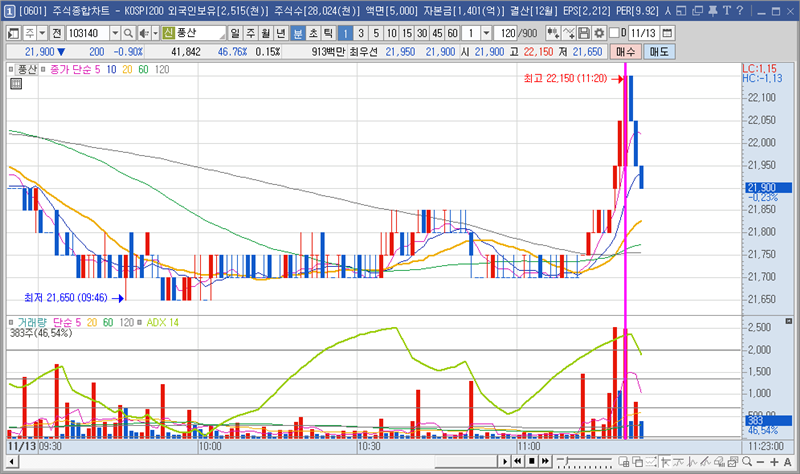Switch to the 30 minute interval
The height and width of the screenshot is (474, 800).
(x=421, y=33)
